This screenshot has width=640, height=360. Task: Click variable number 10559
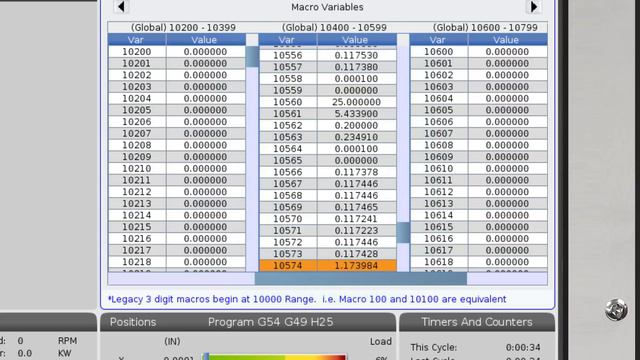point(288,91)
